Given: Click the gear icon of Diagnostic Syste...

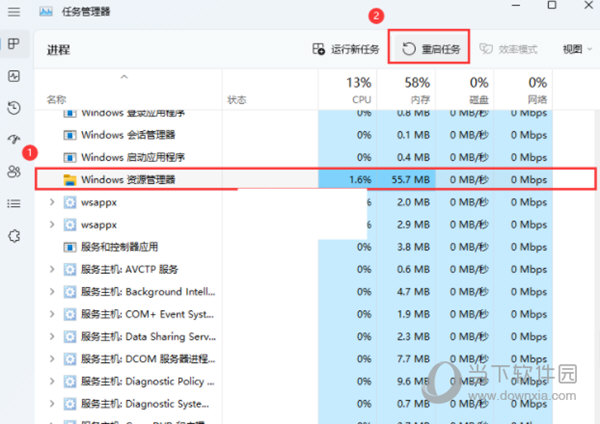Looking at the screenshot, I should pos(70,404).
